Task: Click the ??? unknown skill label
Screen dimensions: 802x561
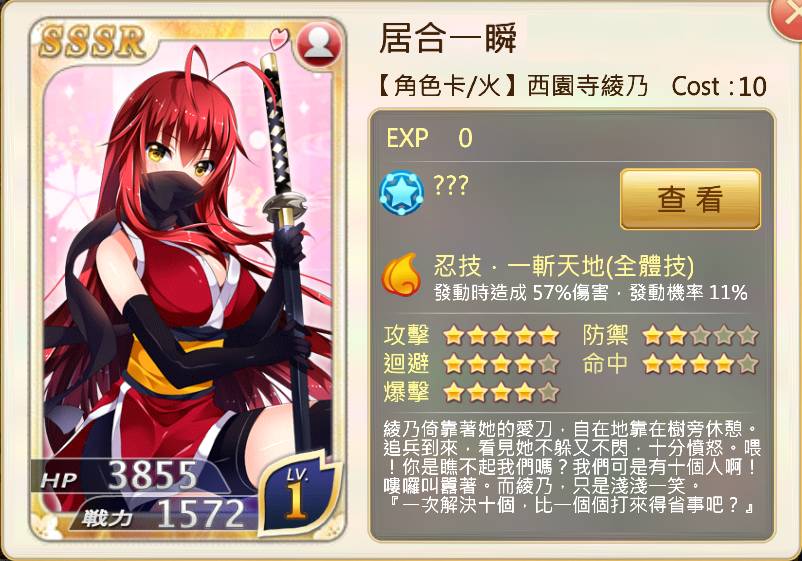Action: (x=451, y=186)
